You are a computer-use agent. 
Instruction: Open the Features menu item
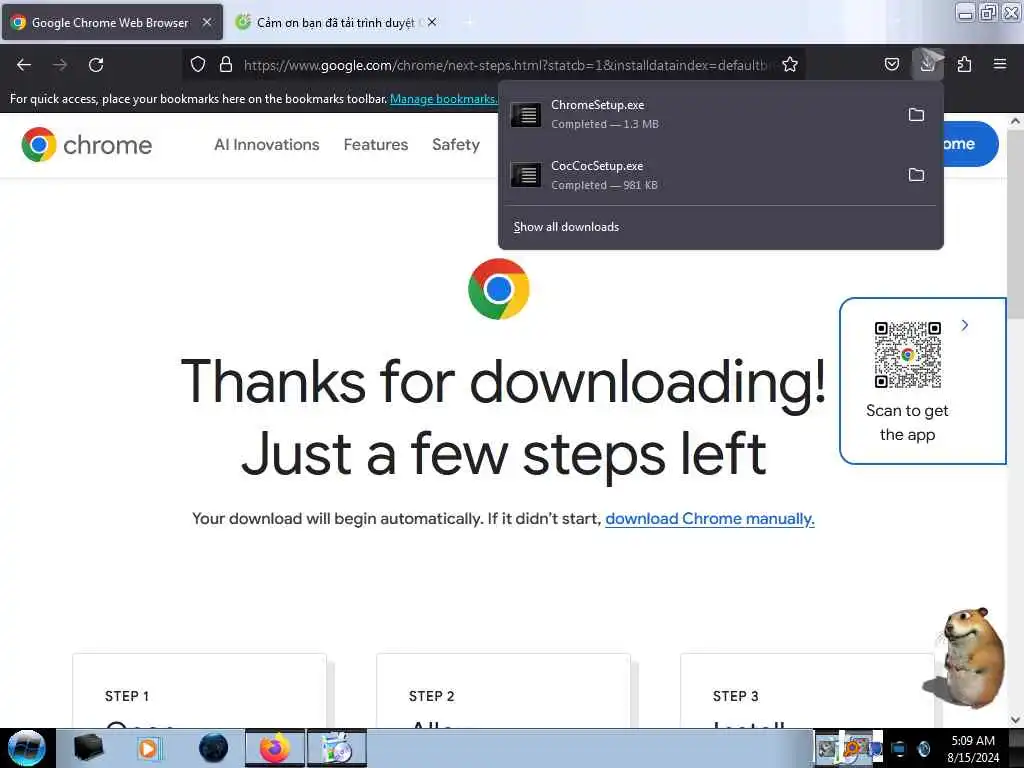coord(376,144)
